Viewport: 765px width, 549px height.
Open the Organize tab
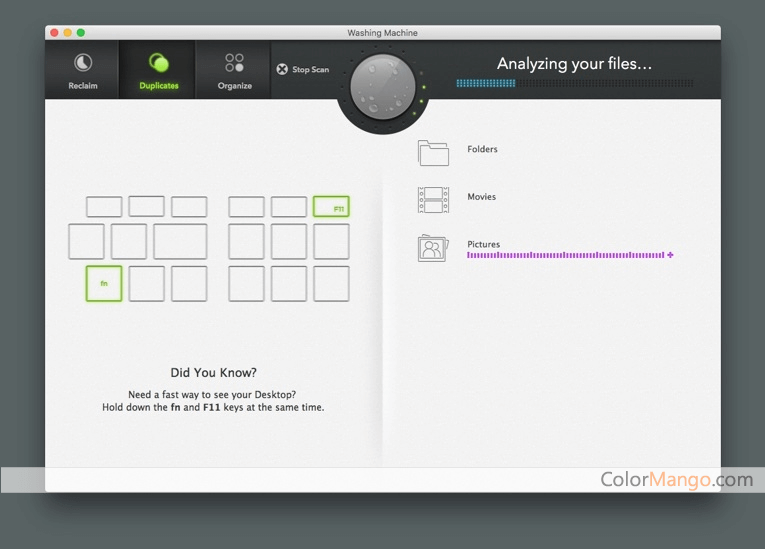click(234, 70)
